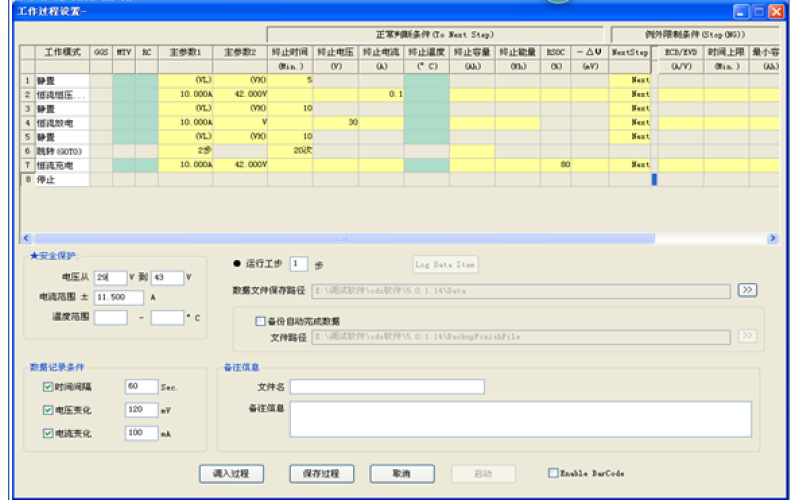
Task: Click row 2 main parameter 10.000A cell
Action: (x=186, y=94)
